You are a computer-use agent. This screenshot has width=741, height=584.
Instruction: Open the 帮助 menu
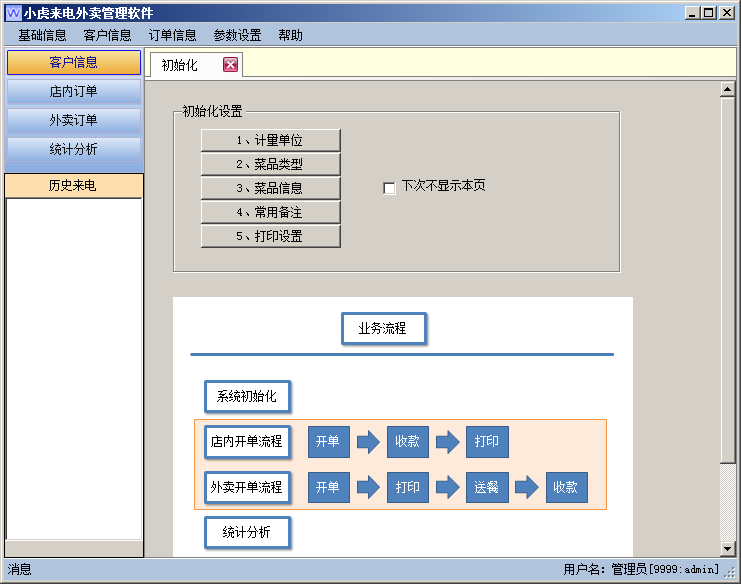(290, 35)
